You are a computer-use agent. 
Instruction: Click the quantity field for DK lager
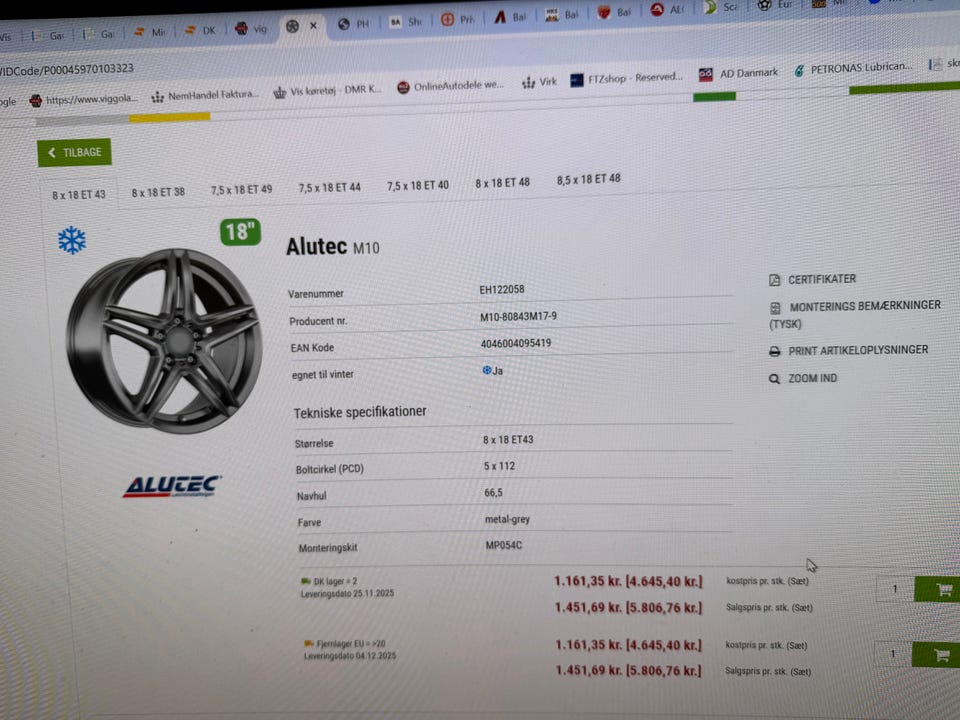[x=893, y=590]
